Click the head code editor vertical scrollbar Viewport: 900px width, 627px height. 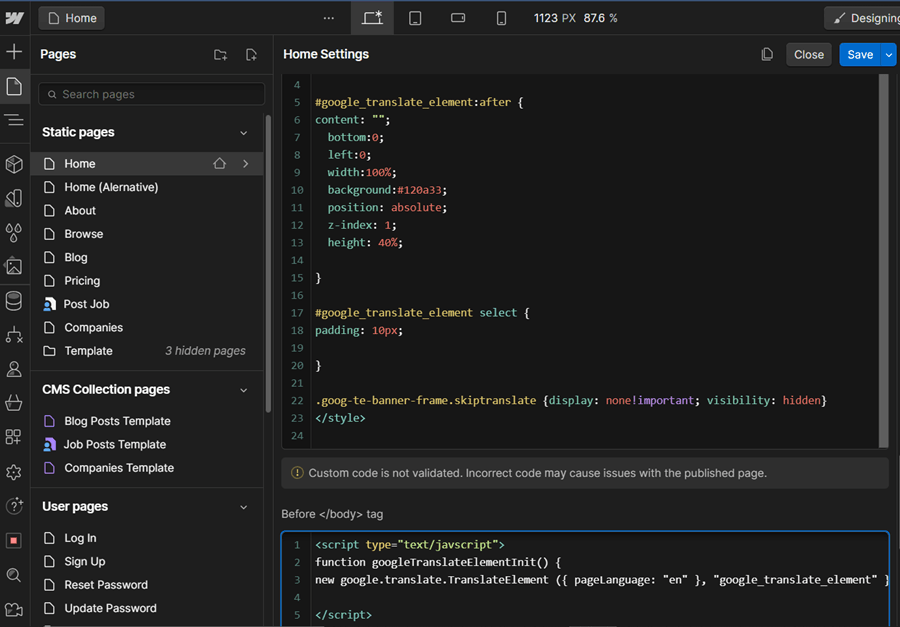point(883,261)
